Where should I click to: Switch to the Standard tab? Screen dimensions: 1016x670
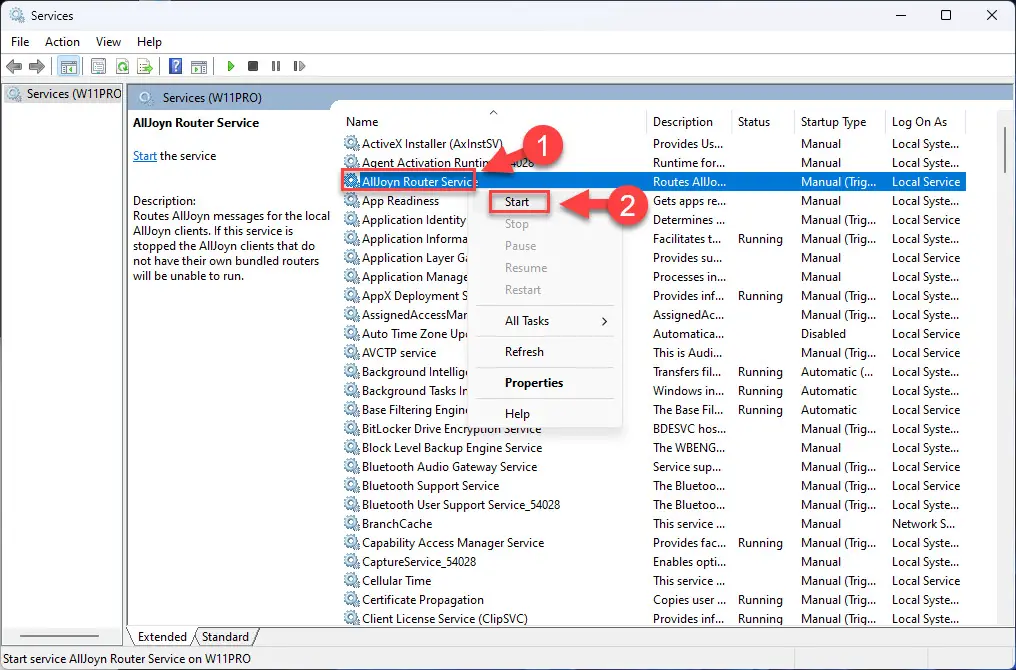[225, 637]
